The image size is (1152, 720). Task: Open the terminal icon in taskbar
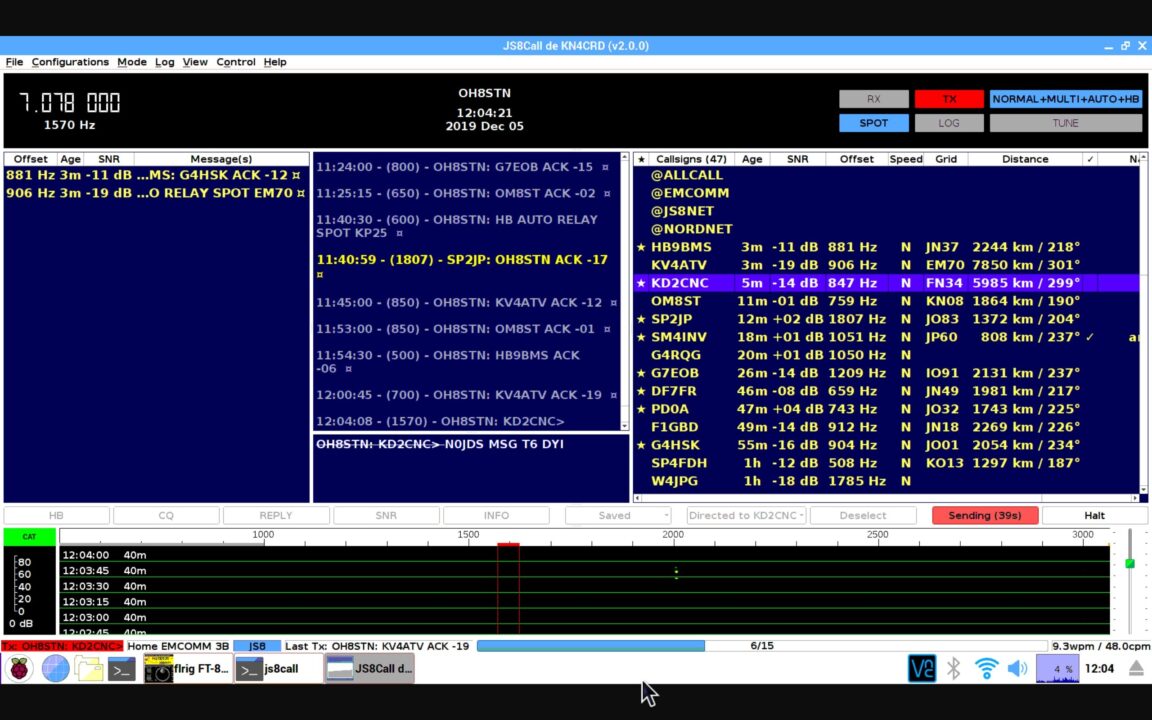point(122,669)
